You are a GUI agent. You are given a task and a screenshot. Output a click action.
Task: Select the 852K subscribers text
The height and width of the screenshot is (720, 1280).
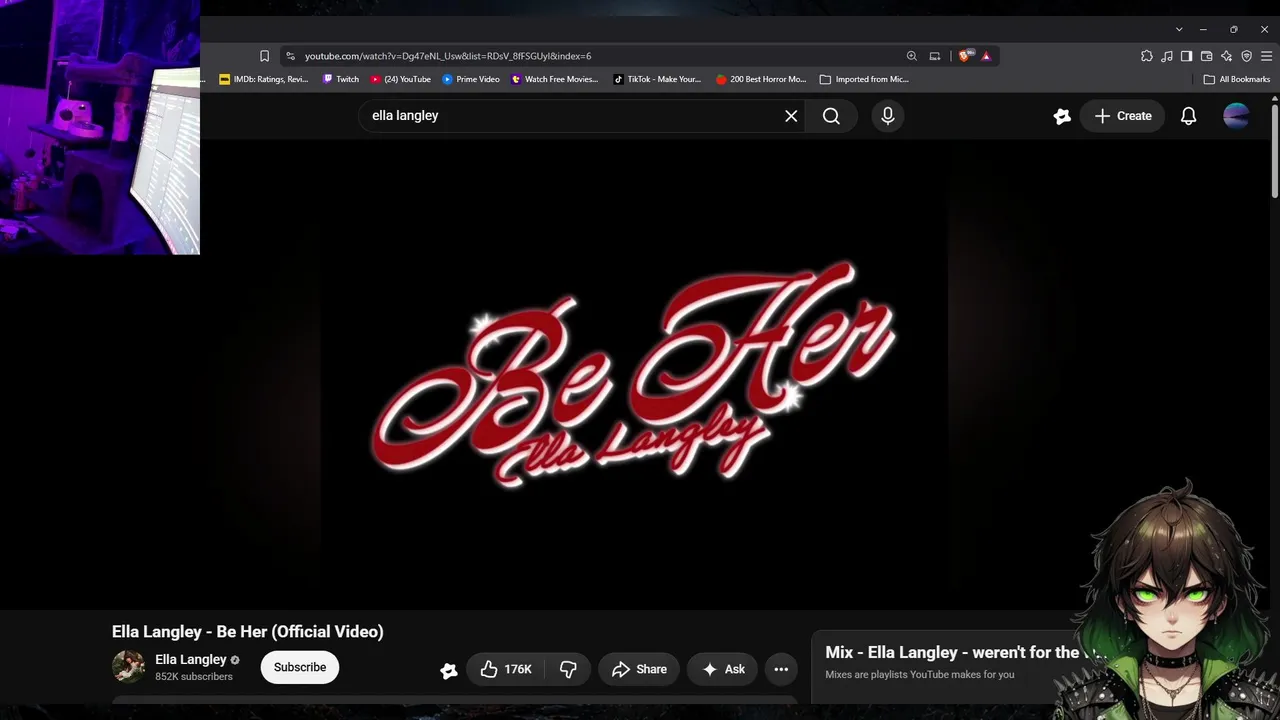pos(194,677)
